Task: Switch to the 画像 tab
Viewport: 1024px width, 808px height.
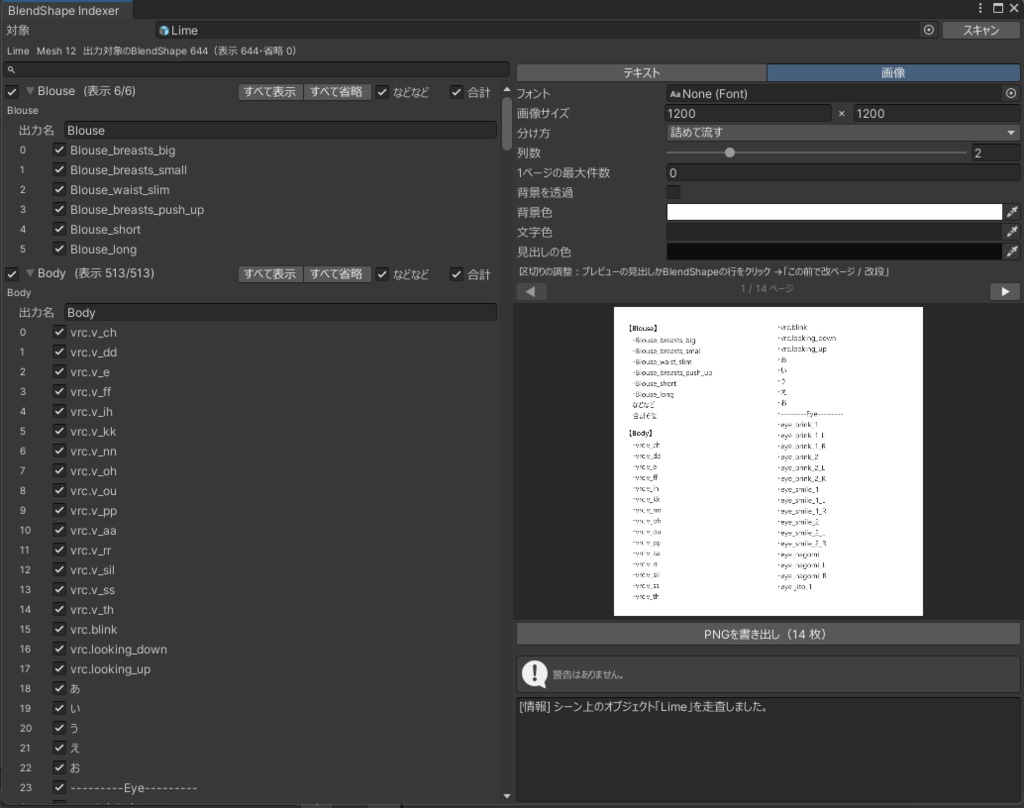Action: pyautogui.click(x=893, y=73)
